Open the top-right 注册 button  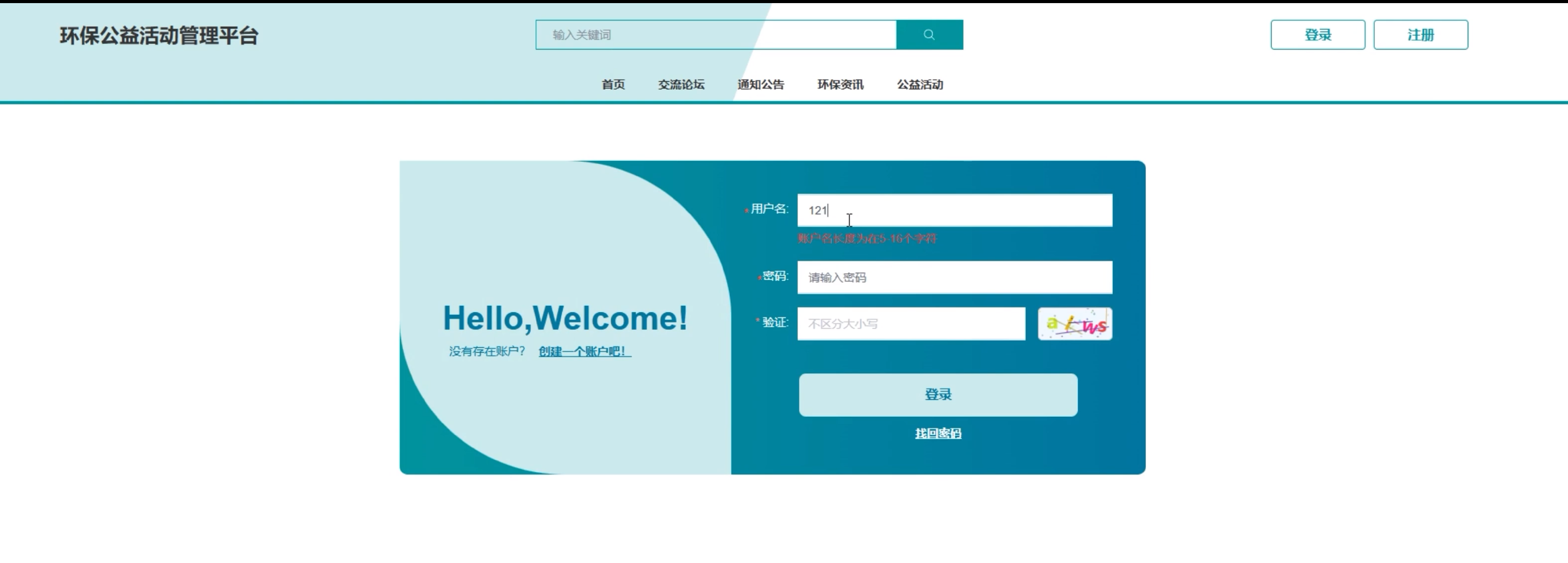(1420, 35)
